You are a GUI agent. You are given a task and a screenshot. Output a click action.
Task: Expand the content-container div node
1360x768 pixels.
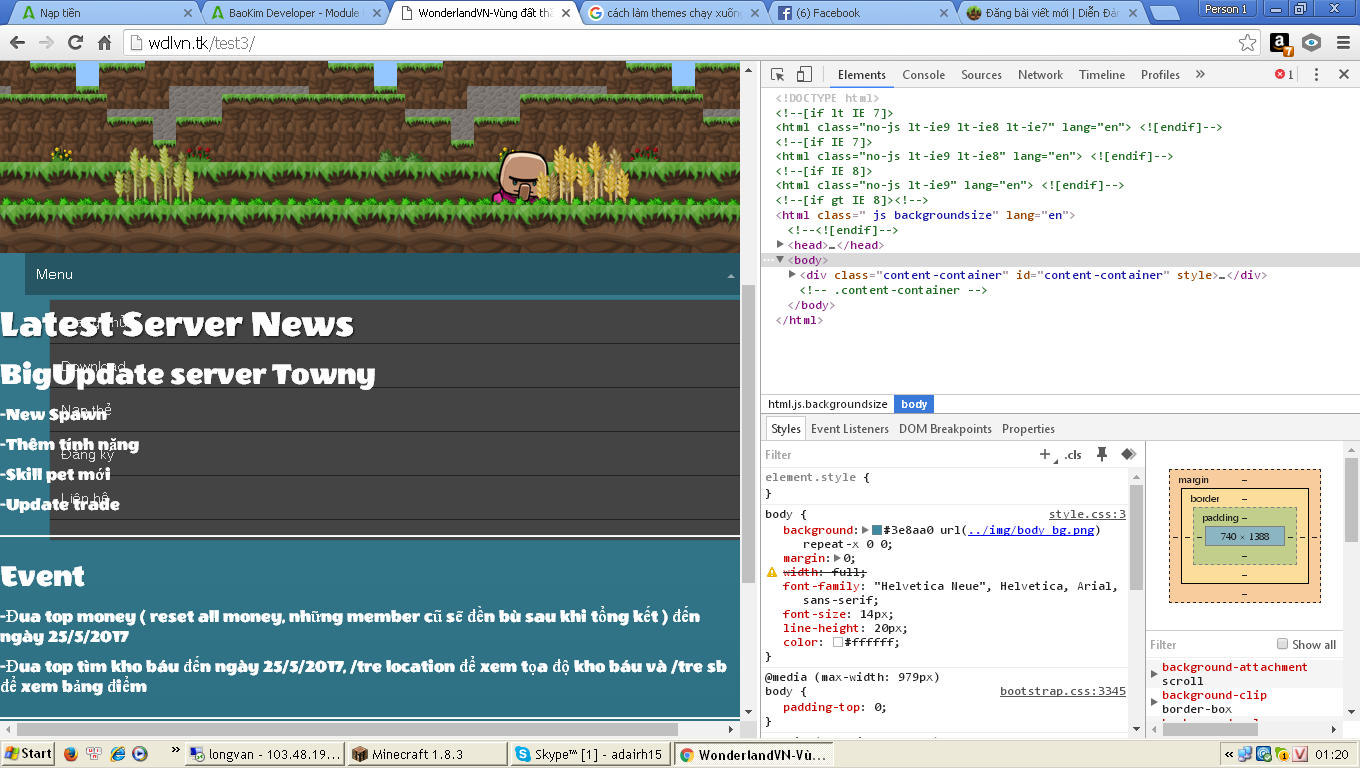pos(793,275)
